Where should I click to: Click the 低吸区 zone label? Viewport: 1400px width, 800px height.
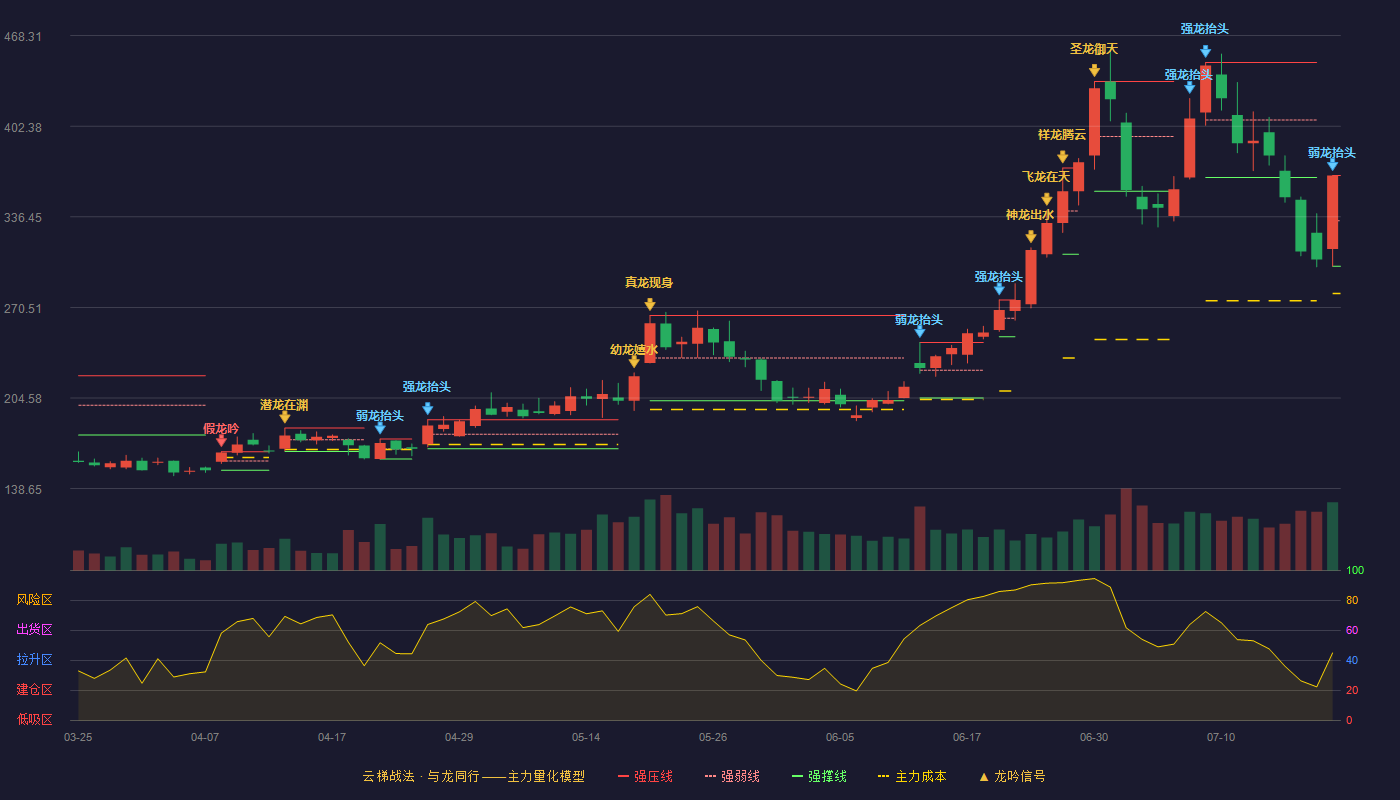pos(34,719)
